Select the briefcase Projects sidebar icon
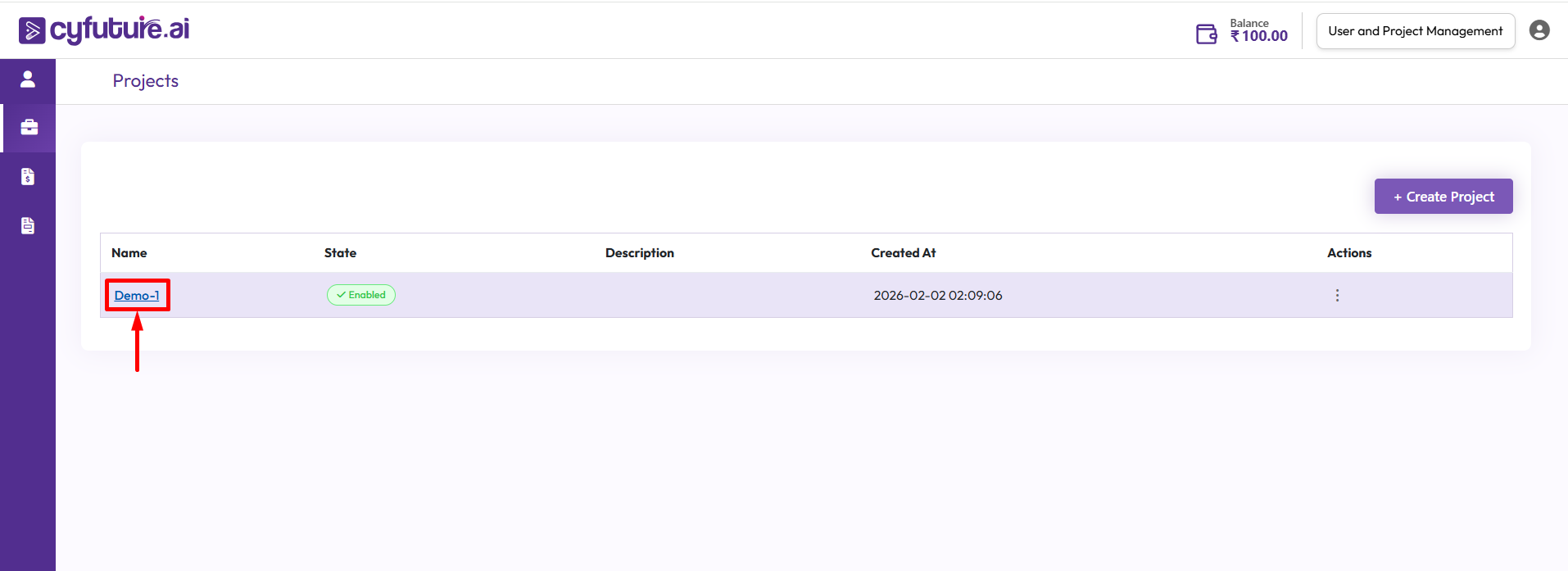Viewport: 1568px width, 571px height. [x=29, y=128]
